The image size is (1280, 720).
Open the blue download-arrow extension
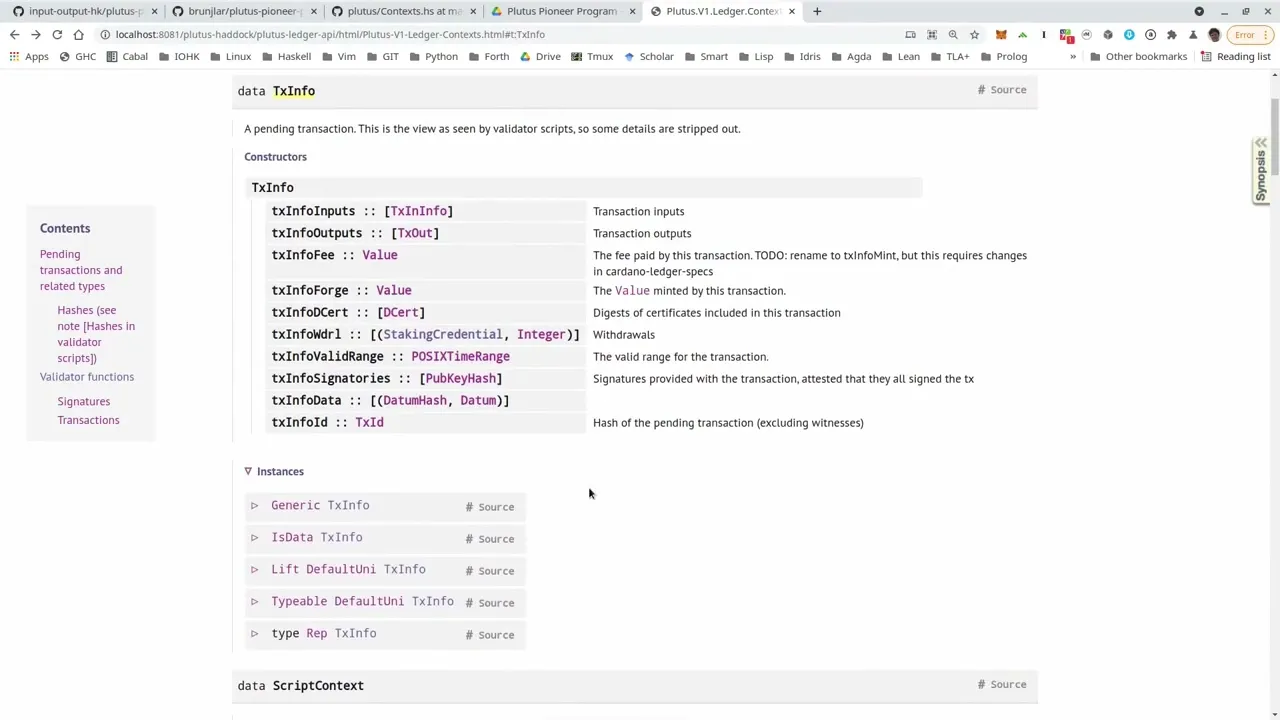[1129, 34]
